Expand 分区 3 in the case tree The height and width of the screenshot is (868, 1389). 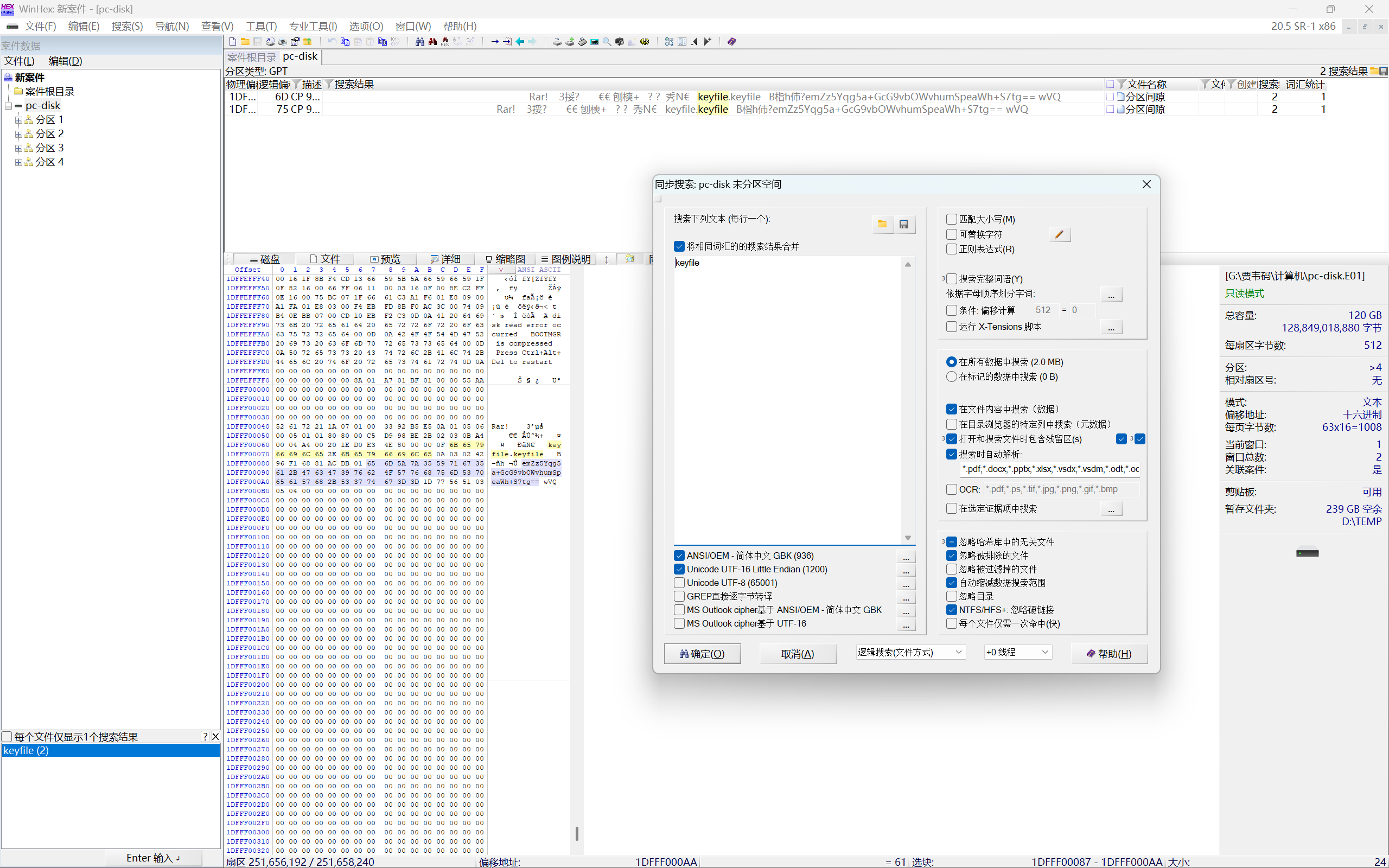point(18,148)
